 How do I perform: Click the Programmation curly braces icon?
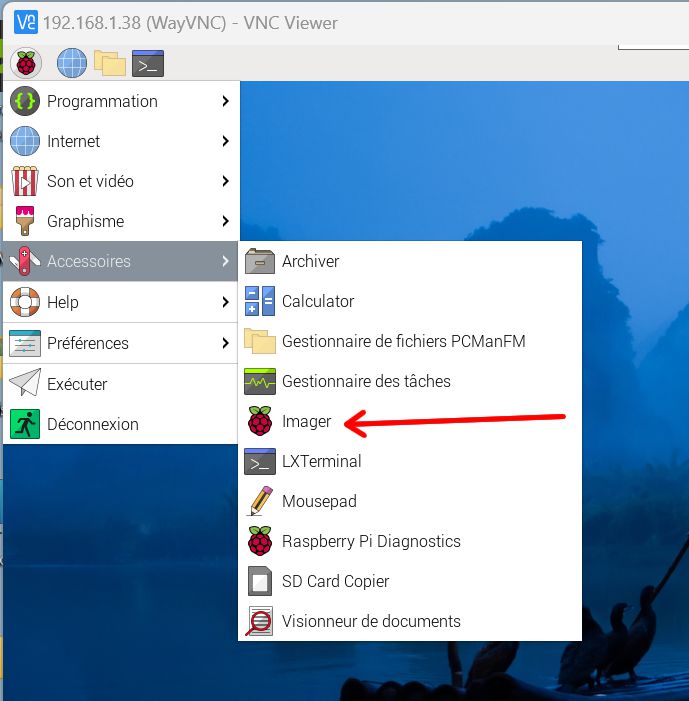(x=25, y=101)
